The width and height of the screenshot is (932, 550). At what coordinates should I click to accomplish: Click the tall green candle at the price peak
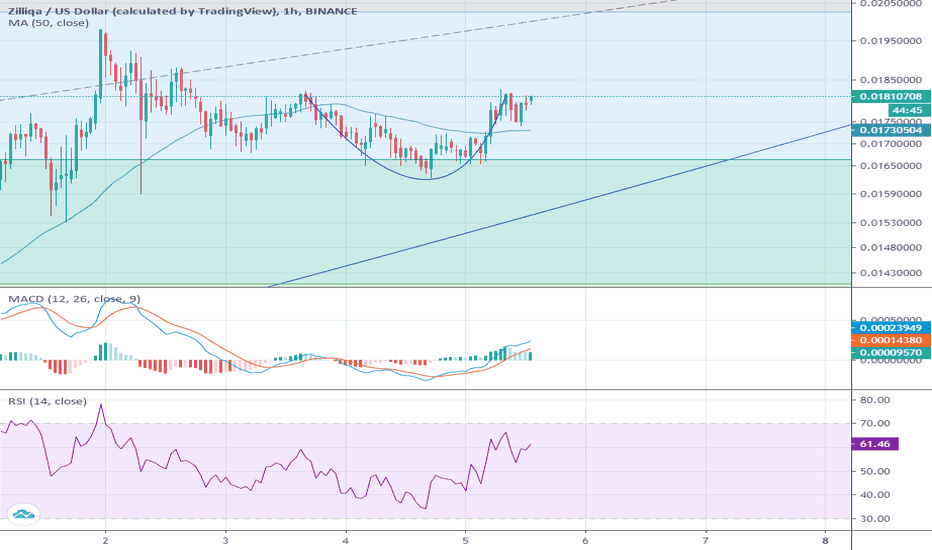click(100, 65)
